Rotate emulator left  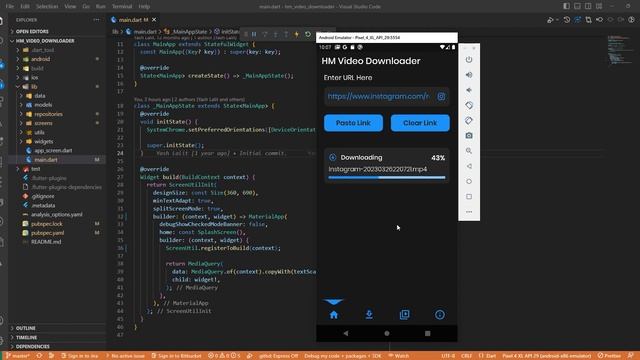[469, 105]
